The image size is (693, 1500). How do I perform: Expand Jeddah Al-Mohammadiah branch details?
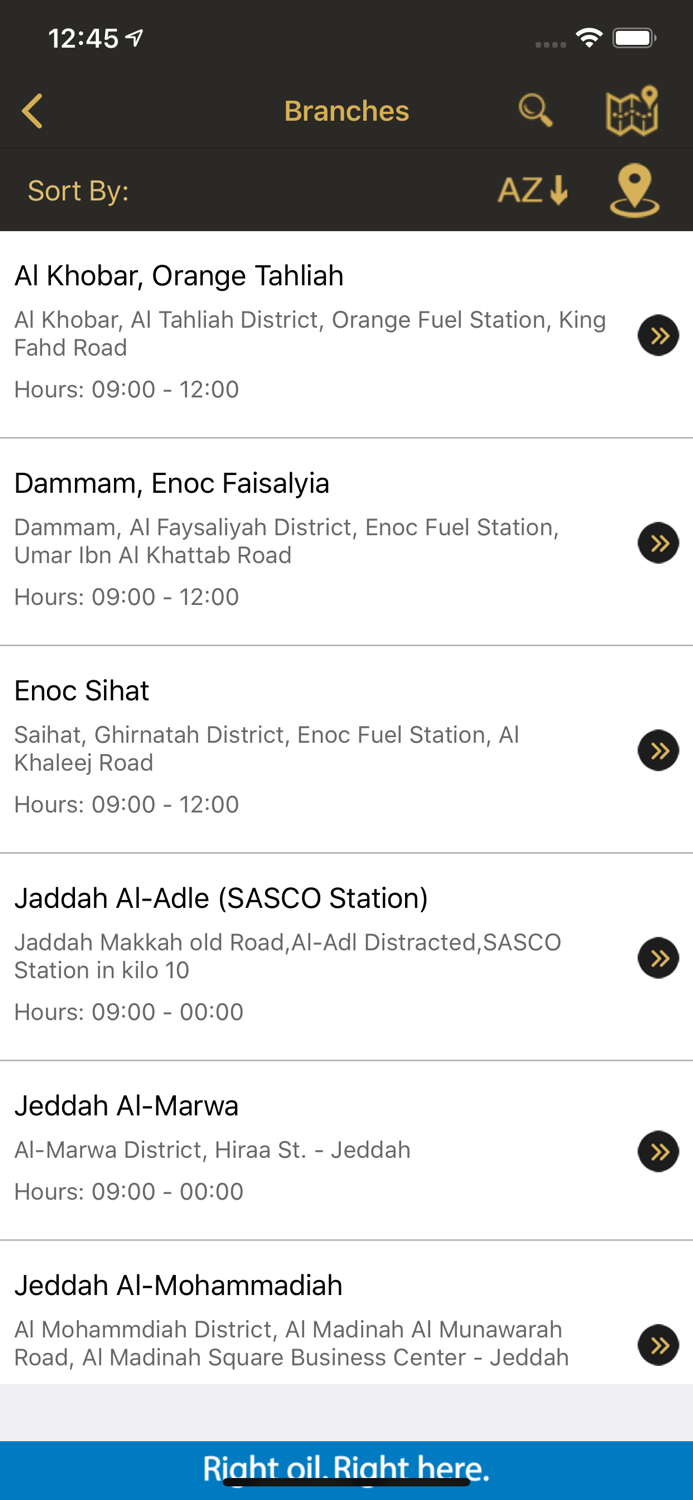click(658, 1345)
